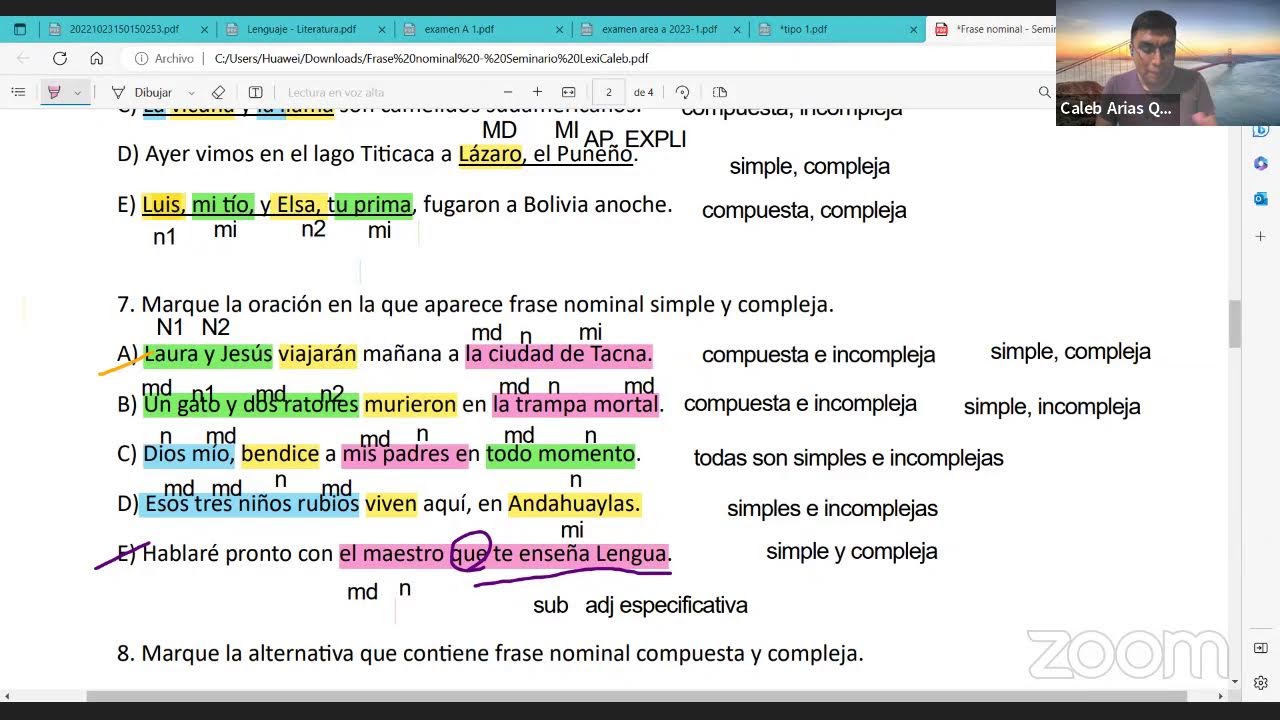The image size is (1280, 720).
Task: Add a text box with the text tool
Action: pos(255,92)
